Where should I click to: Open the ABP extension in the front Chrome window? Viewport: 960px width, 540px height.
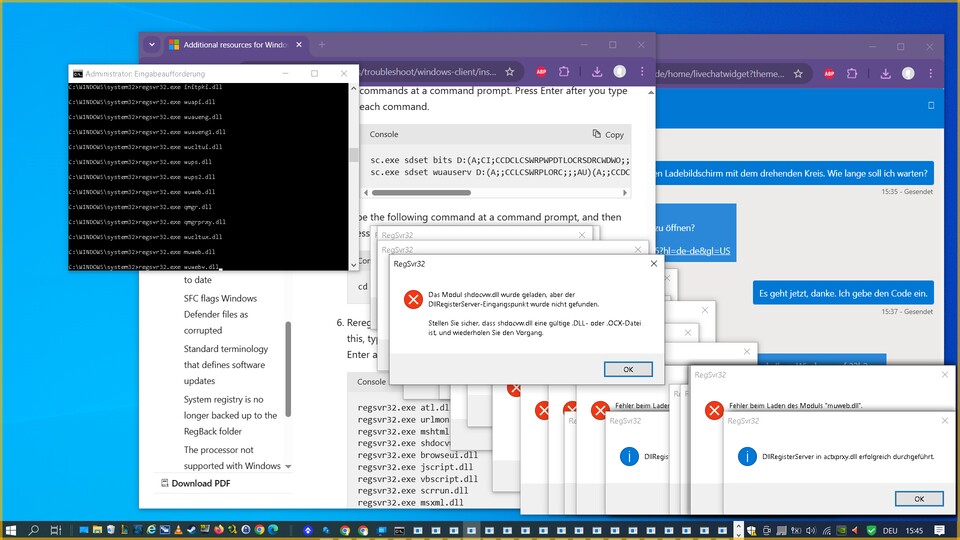click(541, 72)
